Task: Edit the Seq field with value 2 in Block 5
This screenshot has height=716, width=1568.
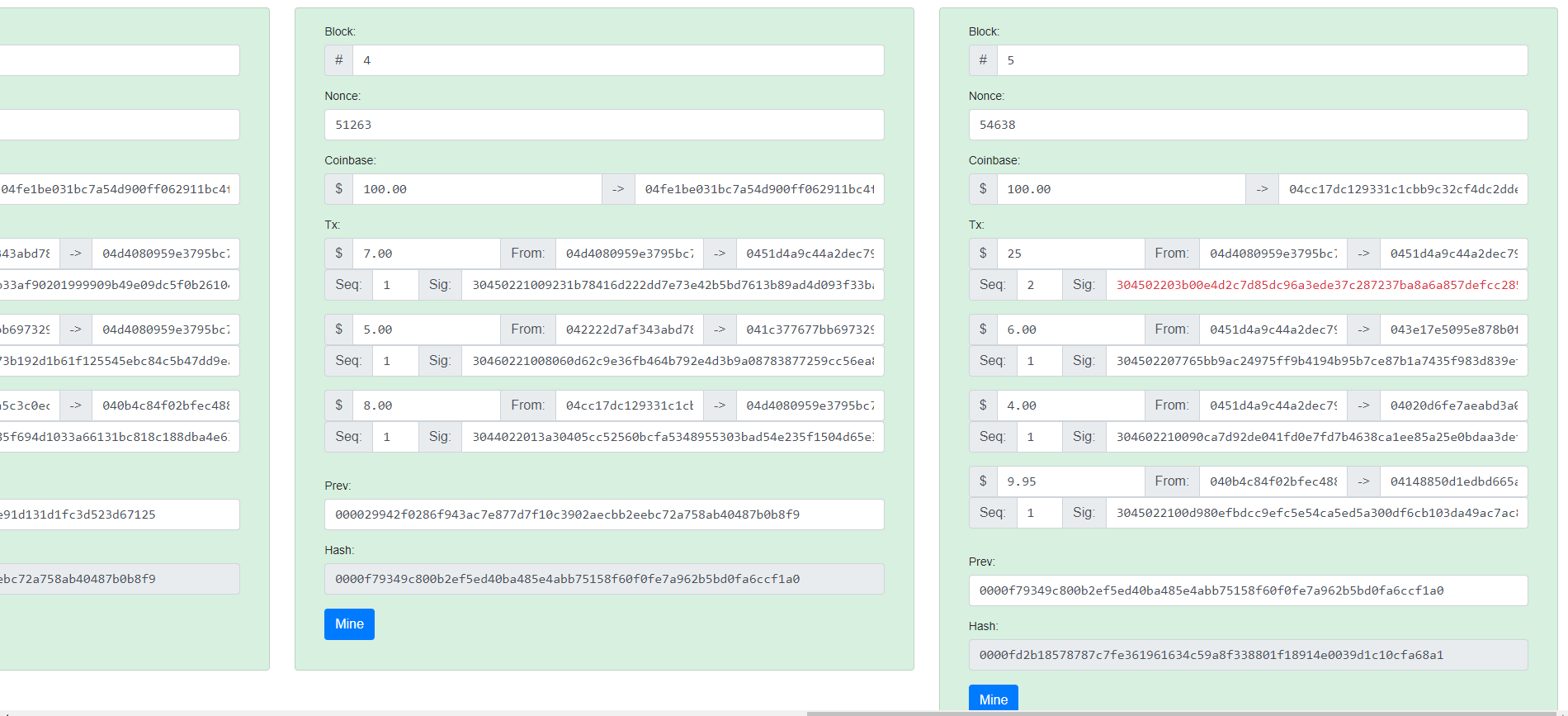Action: click(1039, 285)
